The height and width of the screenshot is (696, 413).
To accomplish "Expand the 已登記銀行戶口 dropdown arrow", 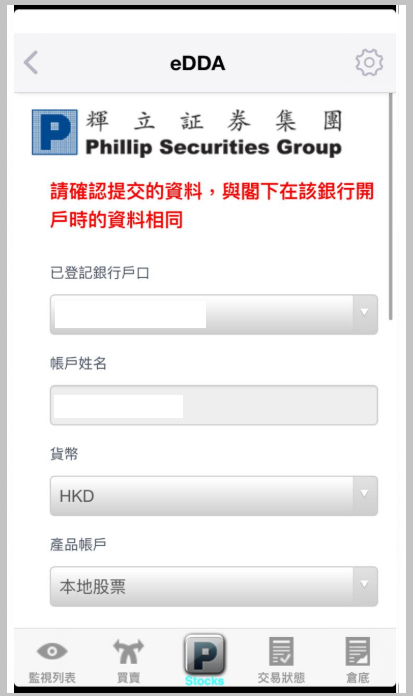I will tap(364, 313).
